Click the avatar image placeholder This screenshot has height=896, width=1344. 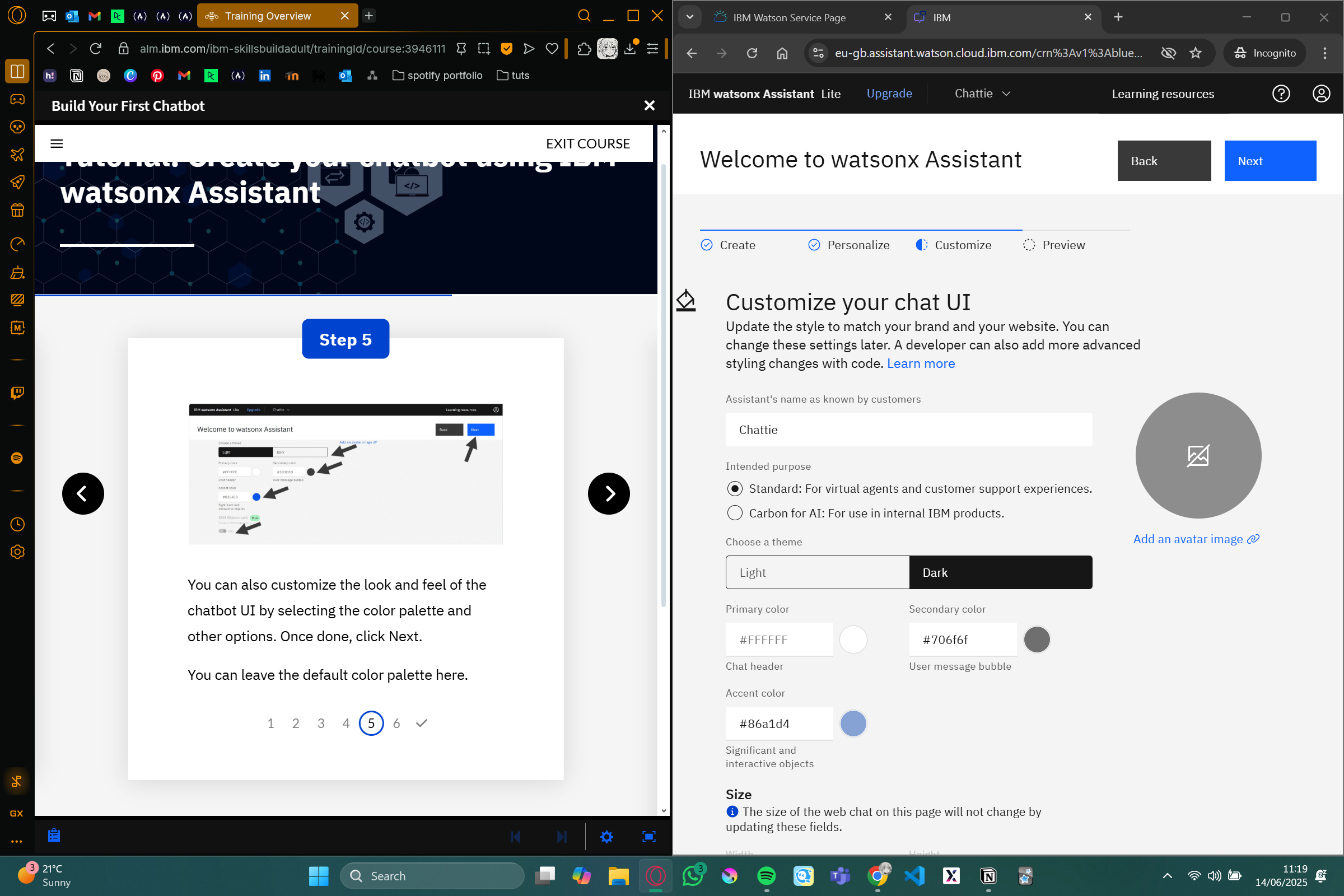pyautogui.click(x=1198, y=455)
